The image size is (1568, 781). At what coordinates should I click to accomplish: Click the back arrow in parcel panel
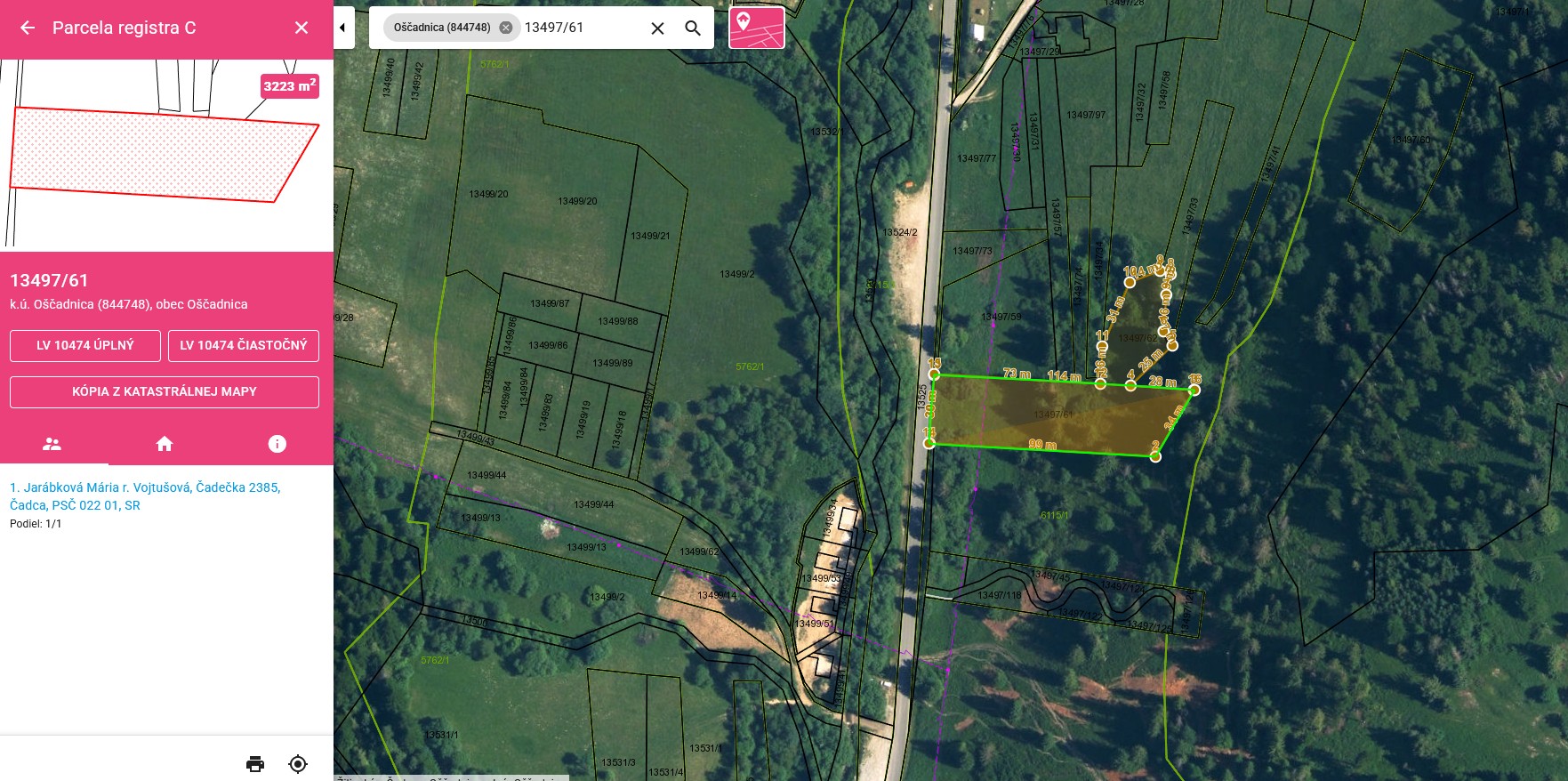click(28, 28)
